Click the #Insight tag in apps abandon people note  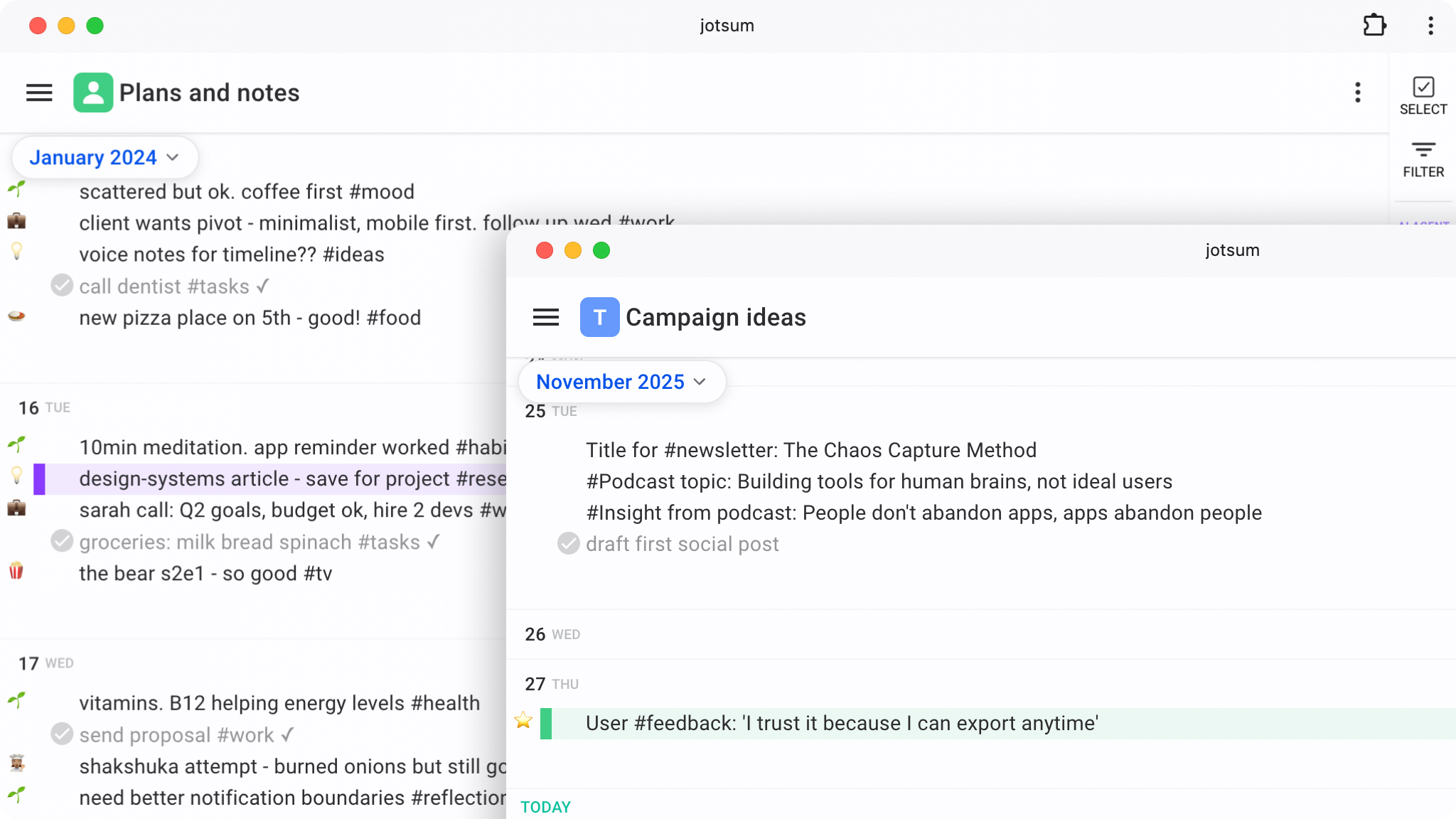624,513
